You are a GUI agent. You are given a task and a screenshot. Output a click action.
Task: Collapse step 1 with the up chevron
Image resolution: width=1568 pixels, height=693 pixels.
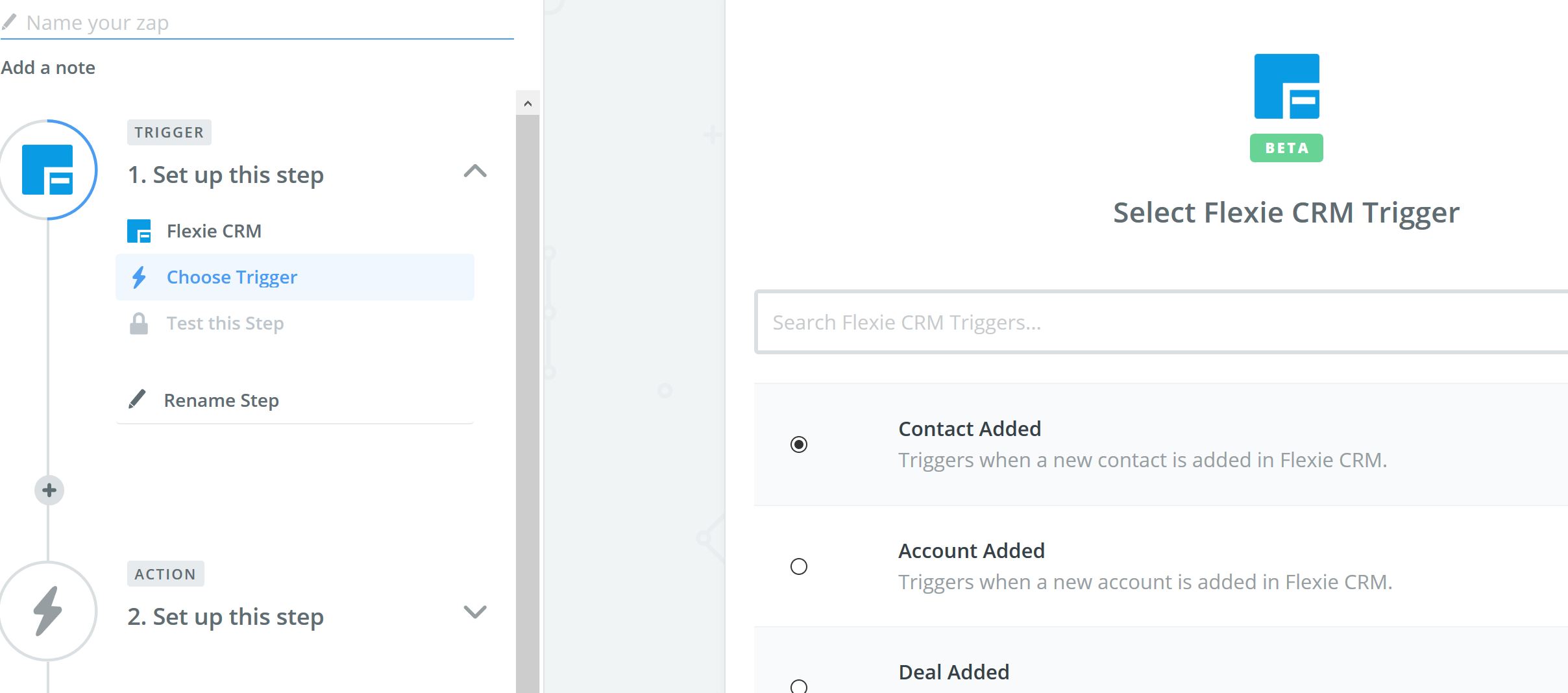475,171
